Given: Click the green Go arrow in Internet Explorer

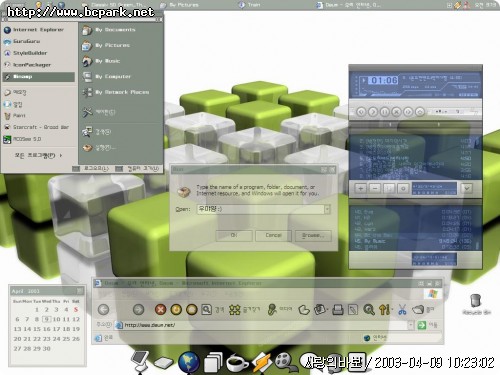Looking at the screenshot, I should 422,325.
